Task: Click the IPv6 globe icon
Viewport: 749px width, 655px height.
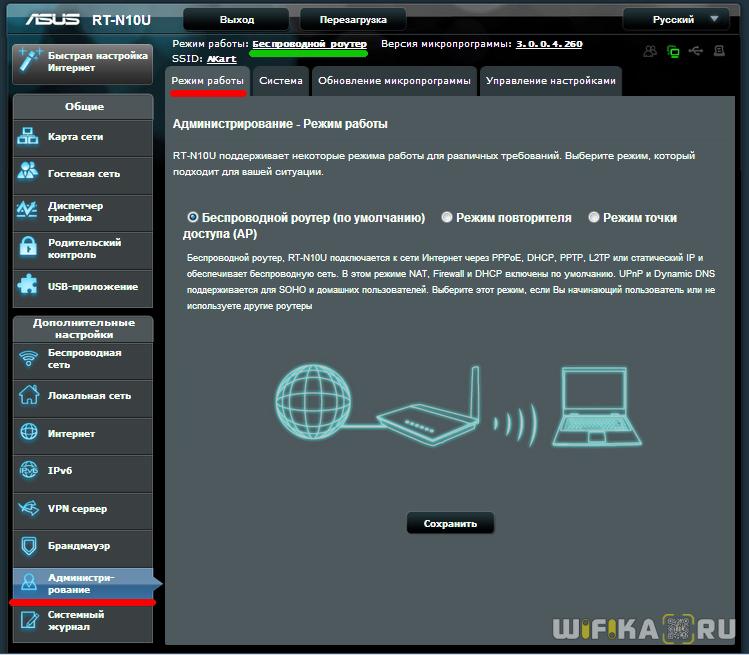Action: [29, 470]
